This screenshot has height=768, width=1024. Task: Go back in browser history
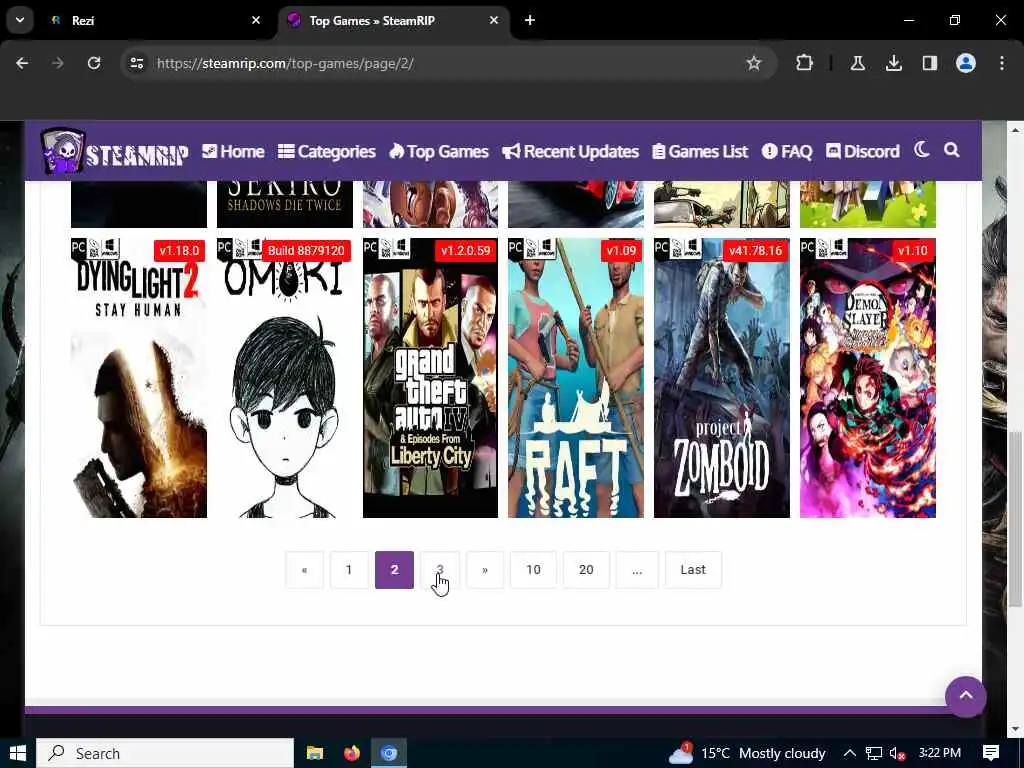pos(22,63)
